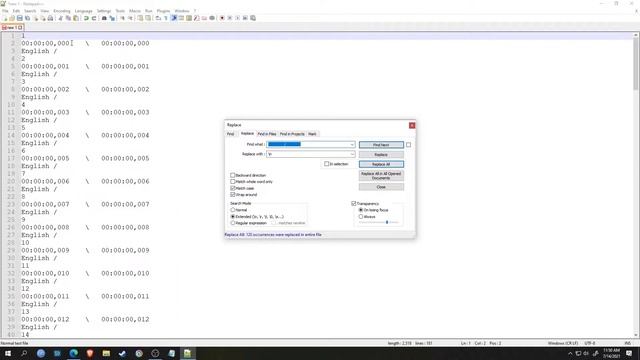Click Replace All in All Opened Documents
The width and height of the screenshot is (640, 360).
(381, 176)
